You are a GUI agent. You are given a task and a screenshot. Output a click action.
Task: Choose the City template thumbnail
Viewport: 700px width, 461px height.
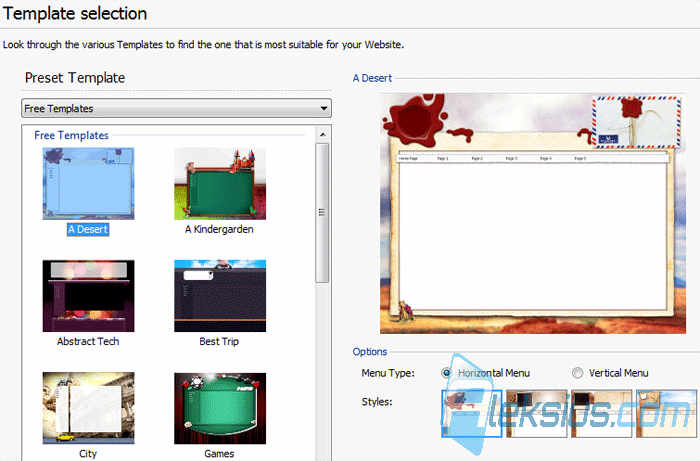(88, 408)
